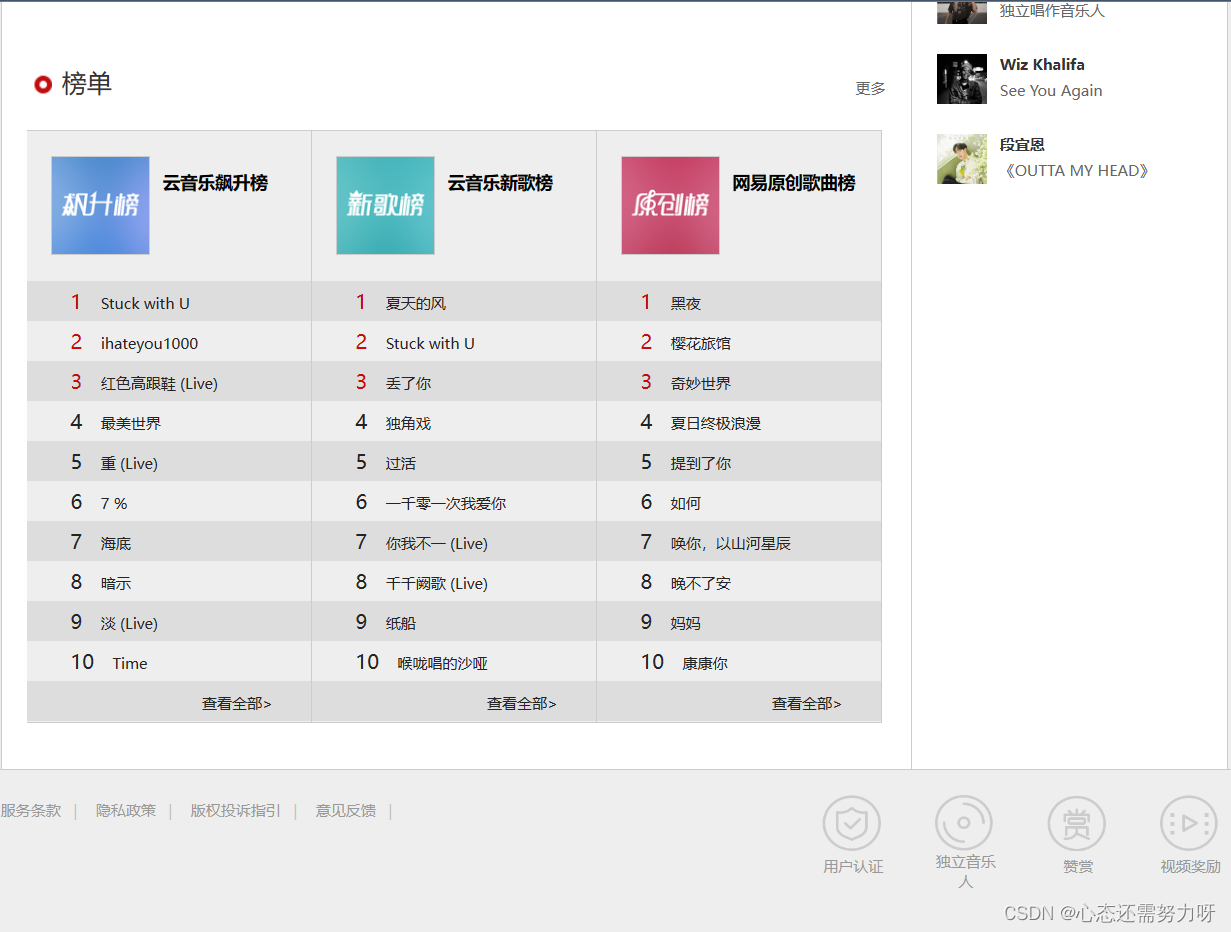Select song 樱花旅馆
The width and height of the screenshot is (1231, 932).
coord(701,344)
